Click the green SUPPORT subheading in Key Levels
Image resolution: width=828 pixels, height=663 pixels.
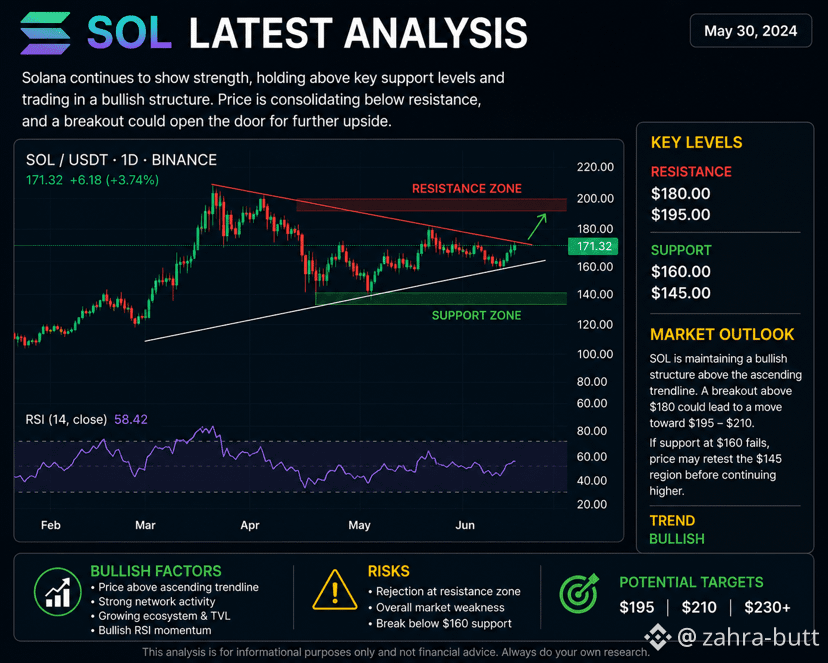[x=681, y=250]
